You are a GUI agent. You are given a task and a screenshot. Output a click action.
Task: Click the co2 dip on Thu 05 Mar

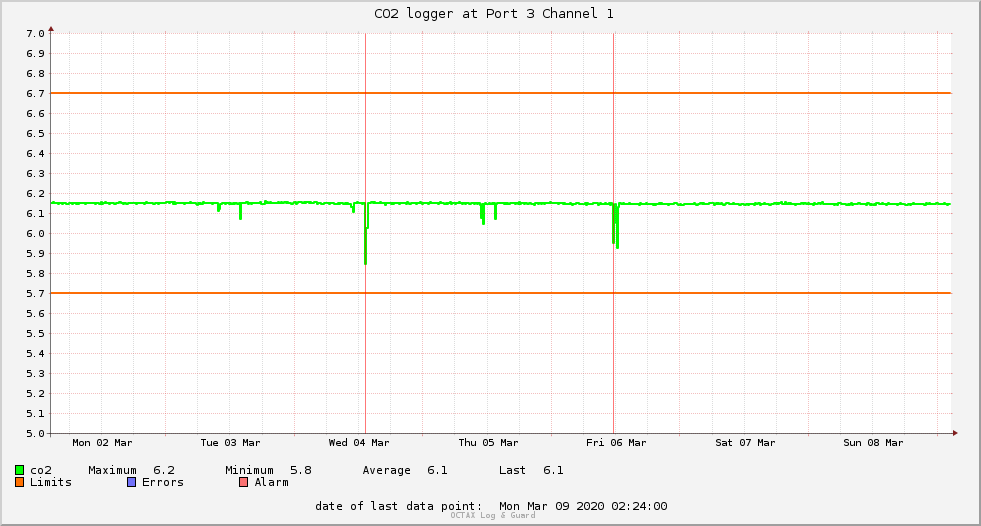[483, 216]
